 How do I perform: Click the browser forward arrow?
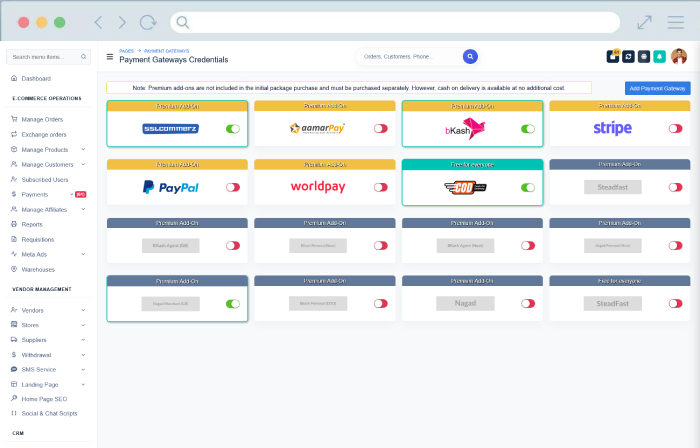coord(122,21)
